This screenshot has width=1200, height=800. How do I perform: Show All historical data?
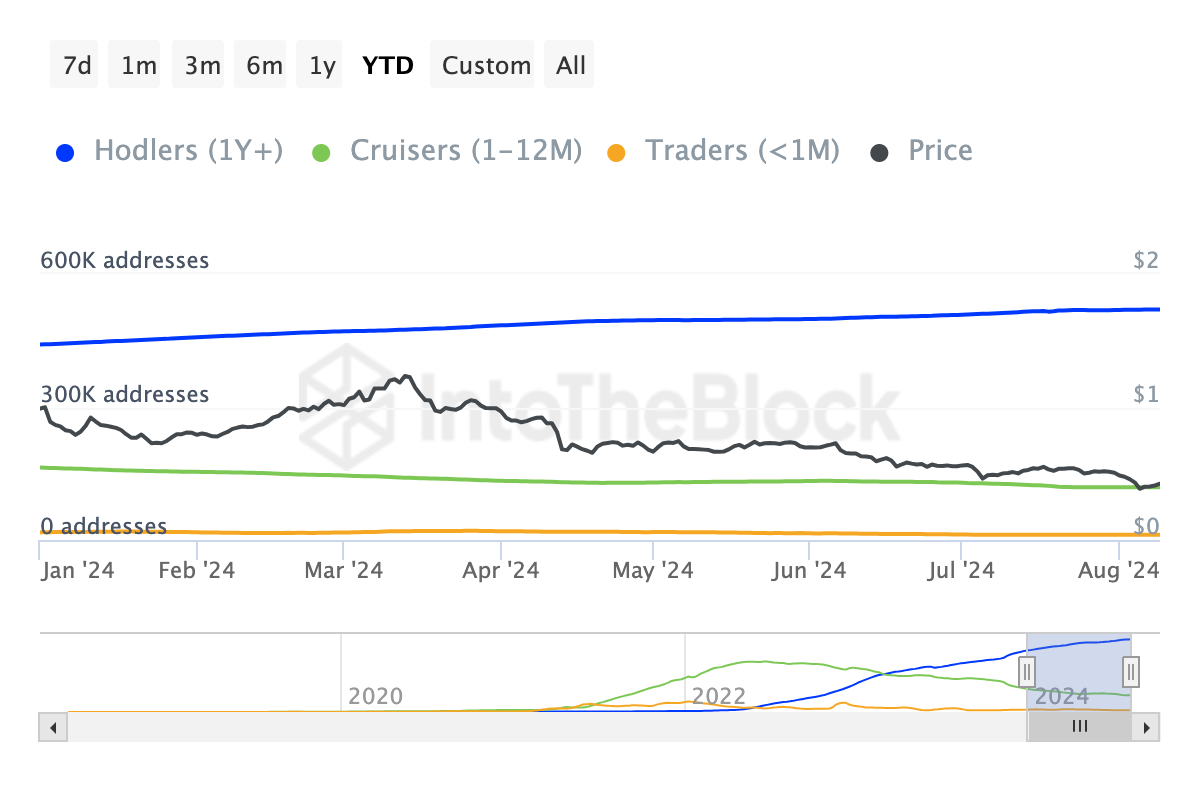(571, 66)
